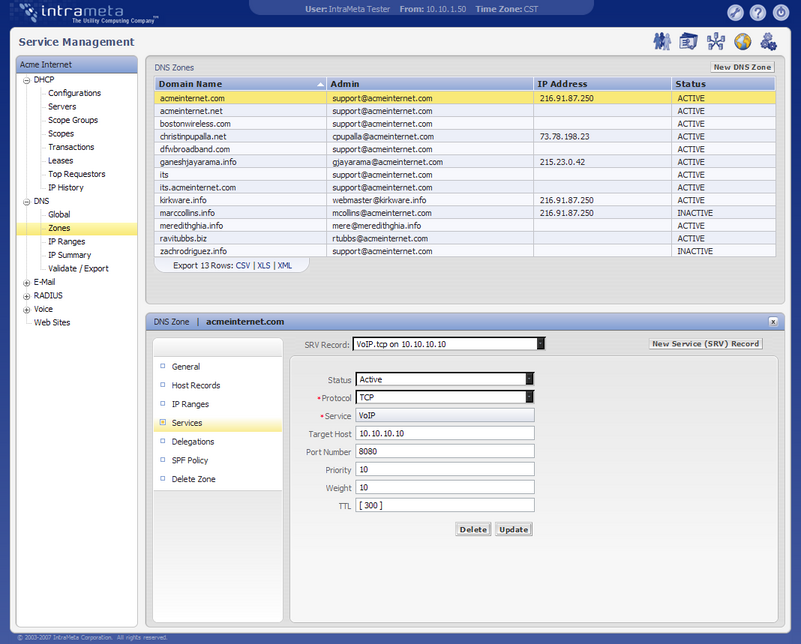The image size is (801, 644).
Task: Focus the Port Number field
Action: coord(445,451)
